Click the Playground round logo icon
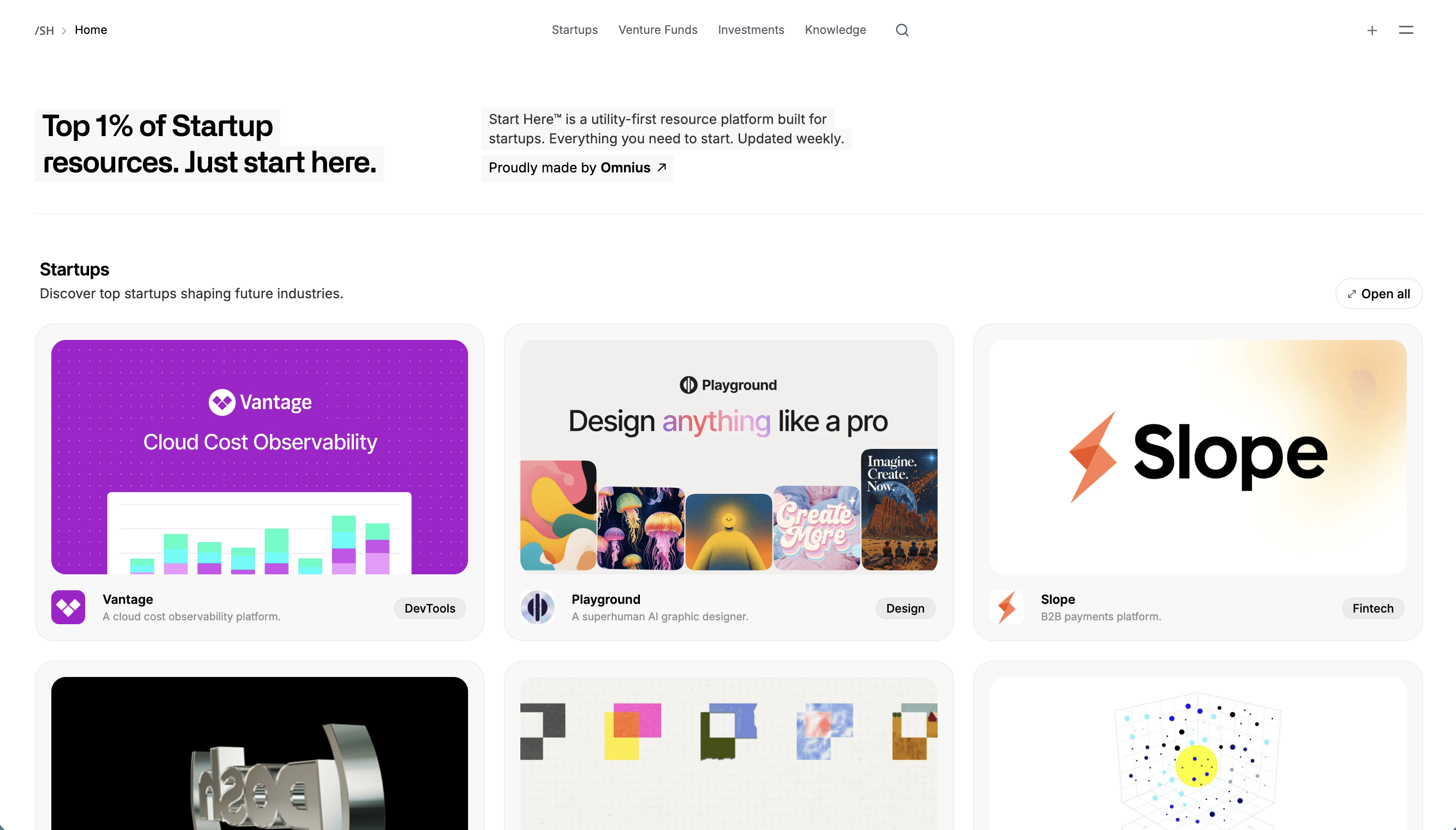The image size is (1456, 830). [537, 607]
